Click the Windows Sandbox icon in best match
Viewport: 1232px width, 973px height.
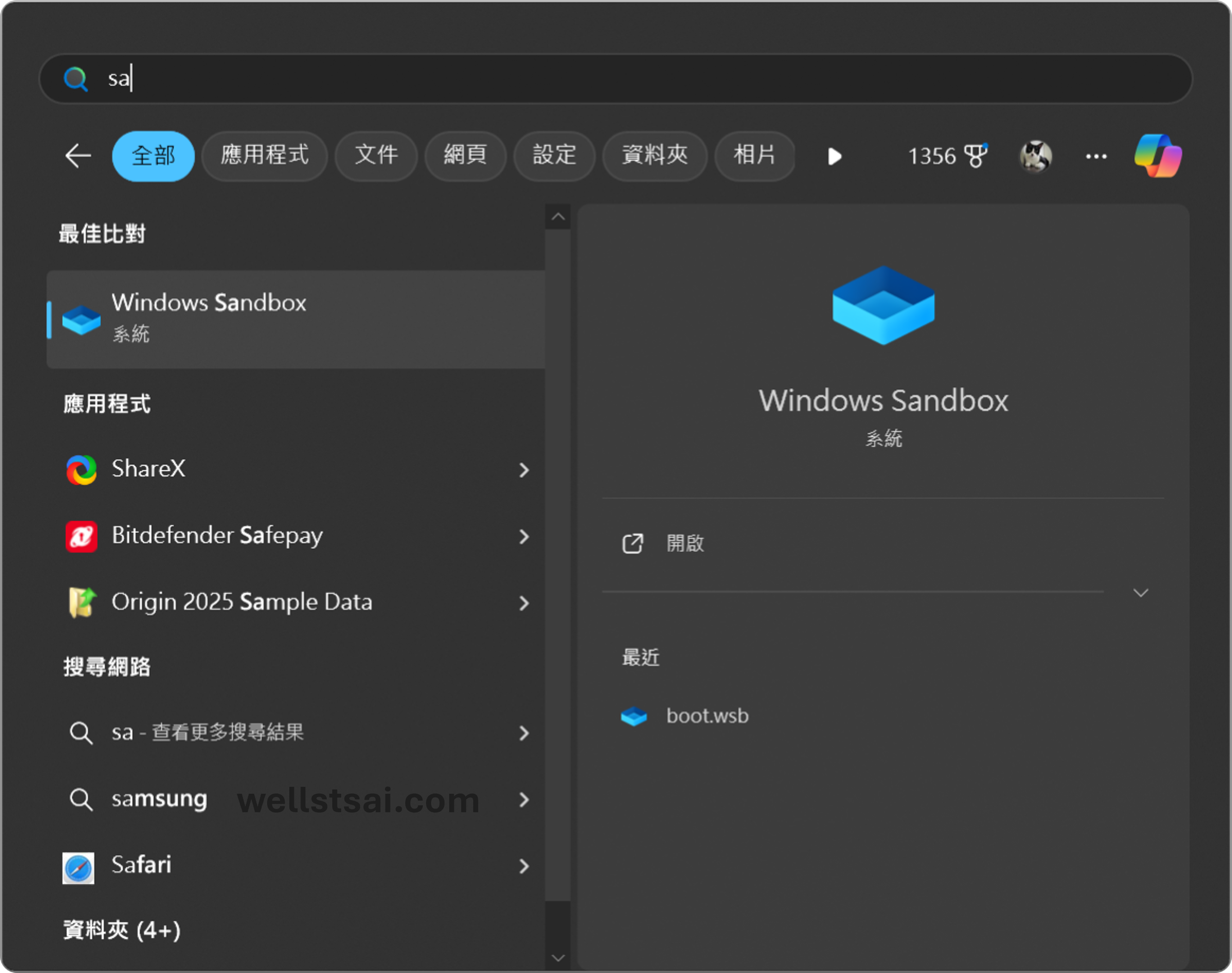click(81, 320)
